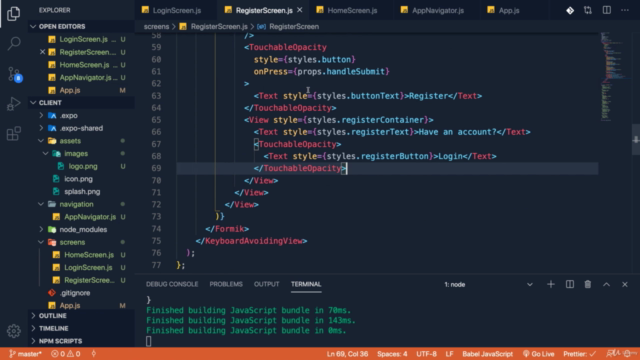The height and width of the screenshot is (360, 640).
Task: Collapse the Open Editors section
Action: pos(82,26)
